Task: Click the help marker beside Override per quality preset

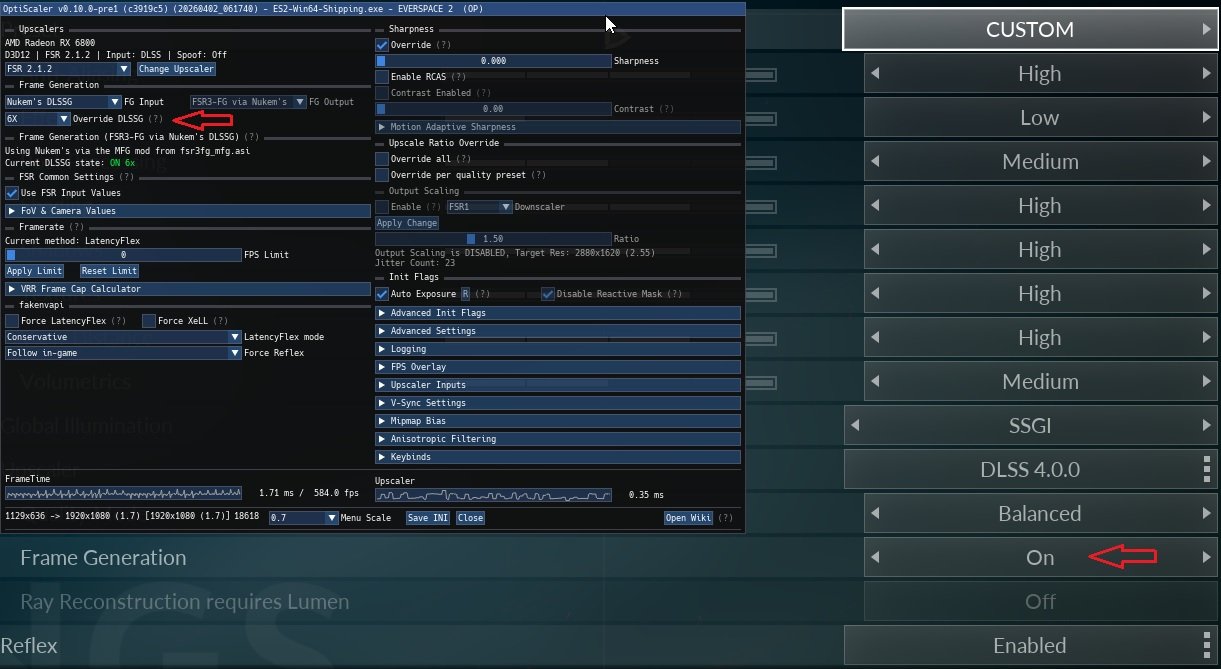Action: pyautogui.click(x=538, y=175)
